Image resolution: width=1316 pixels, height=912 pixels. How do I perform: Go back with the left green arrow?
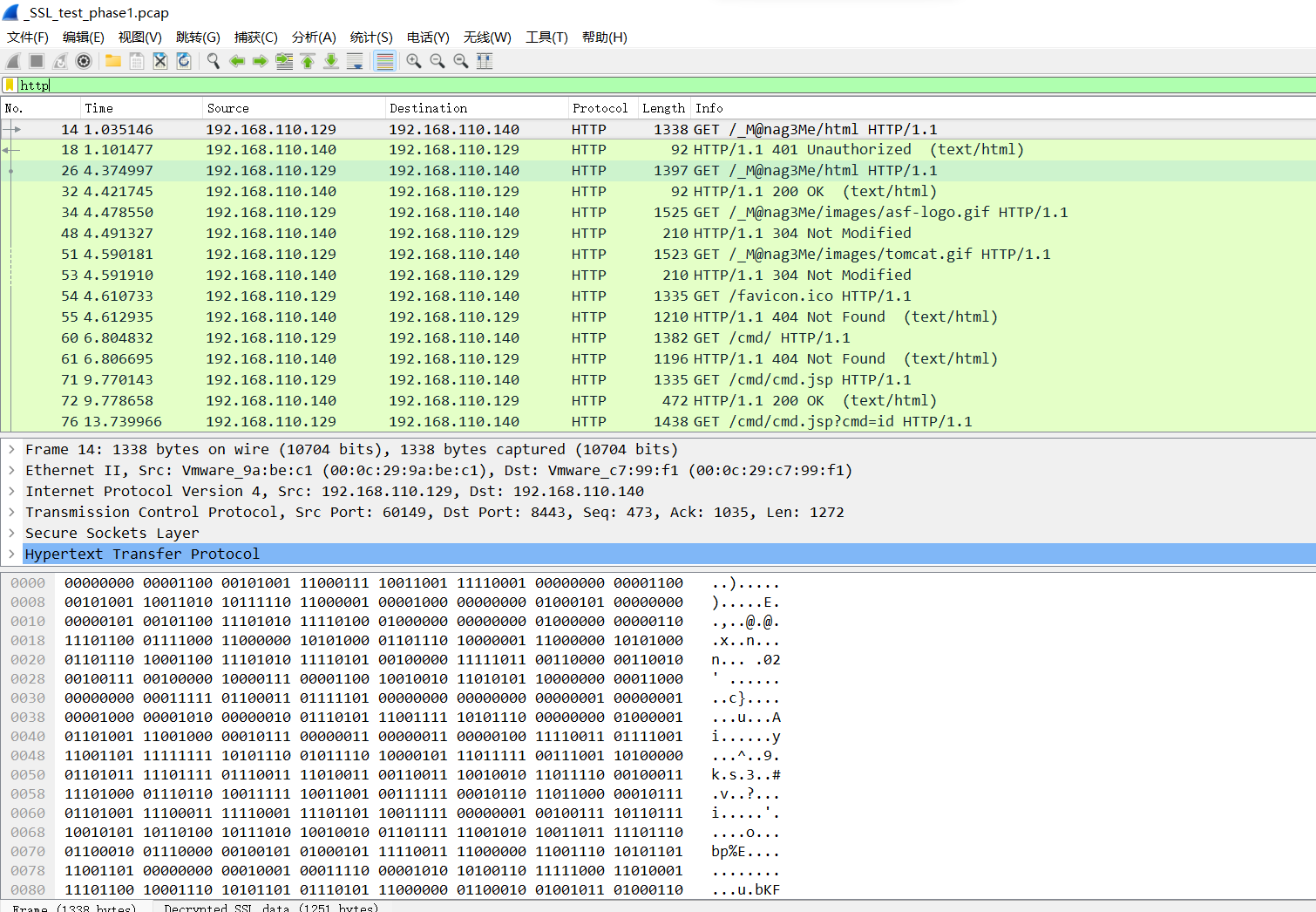(237, 61)
